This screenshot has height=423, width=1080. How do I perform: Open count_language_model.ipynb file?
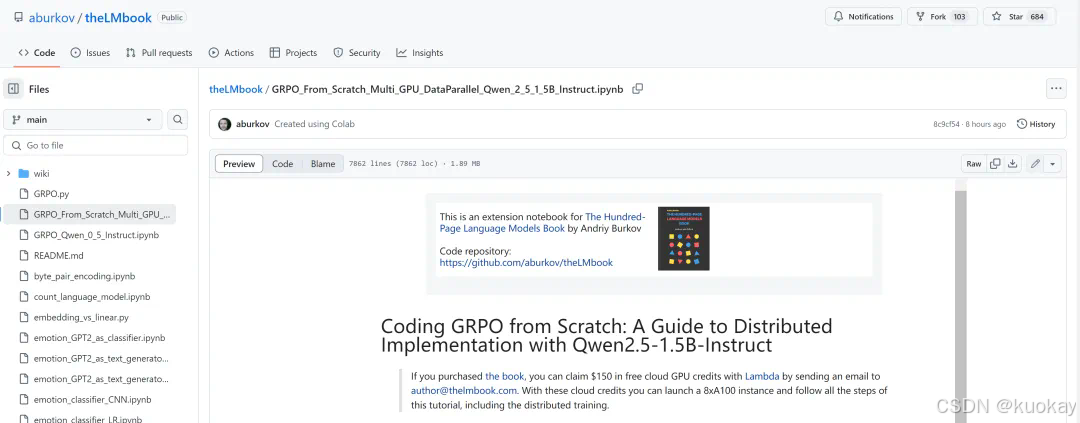92,297
